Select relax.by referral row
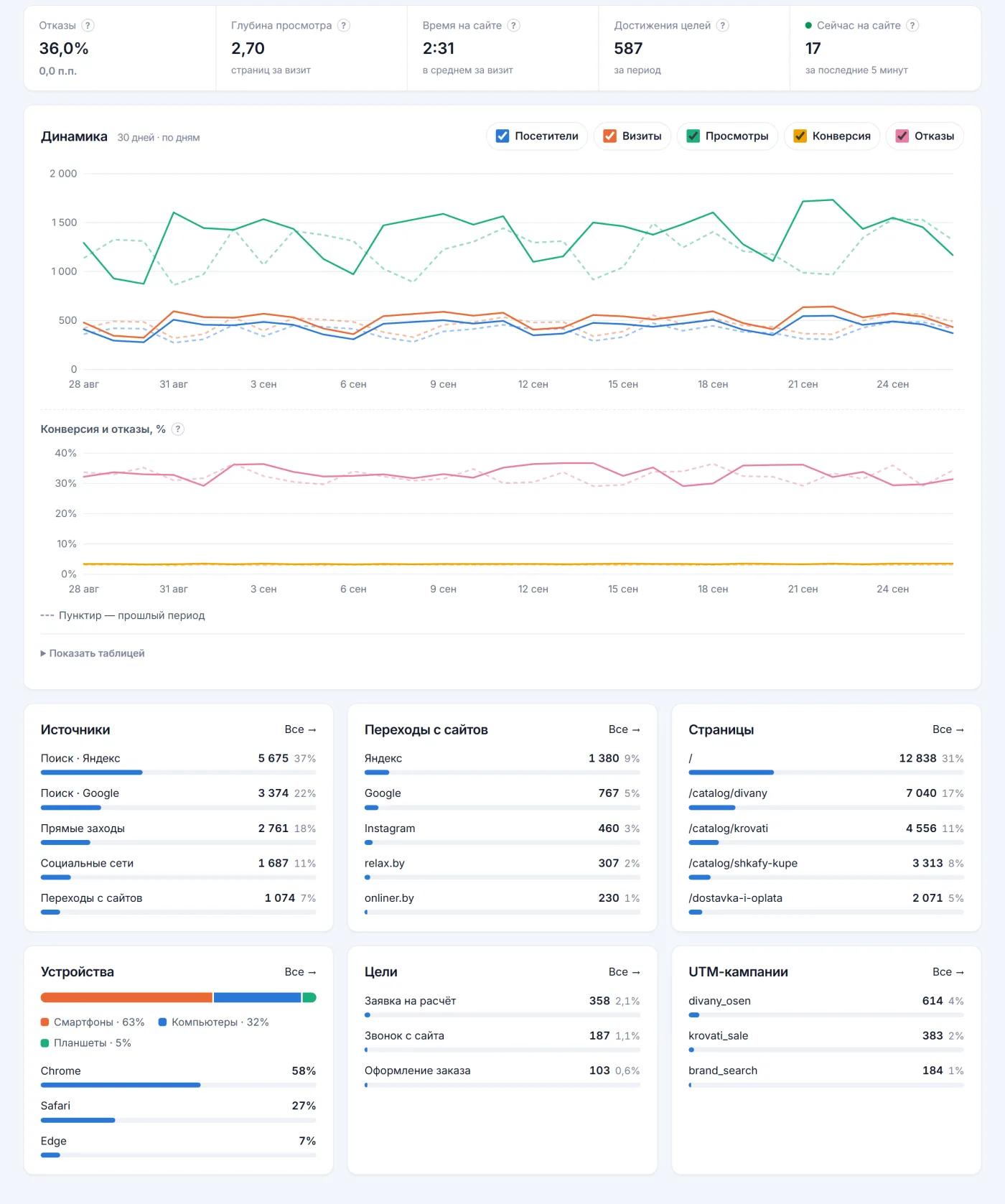The height and width of the screenshot is (1204, 1005). (x=502, y=868)
